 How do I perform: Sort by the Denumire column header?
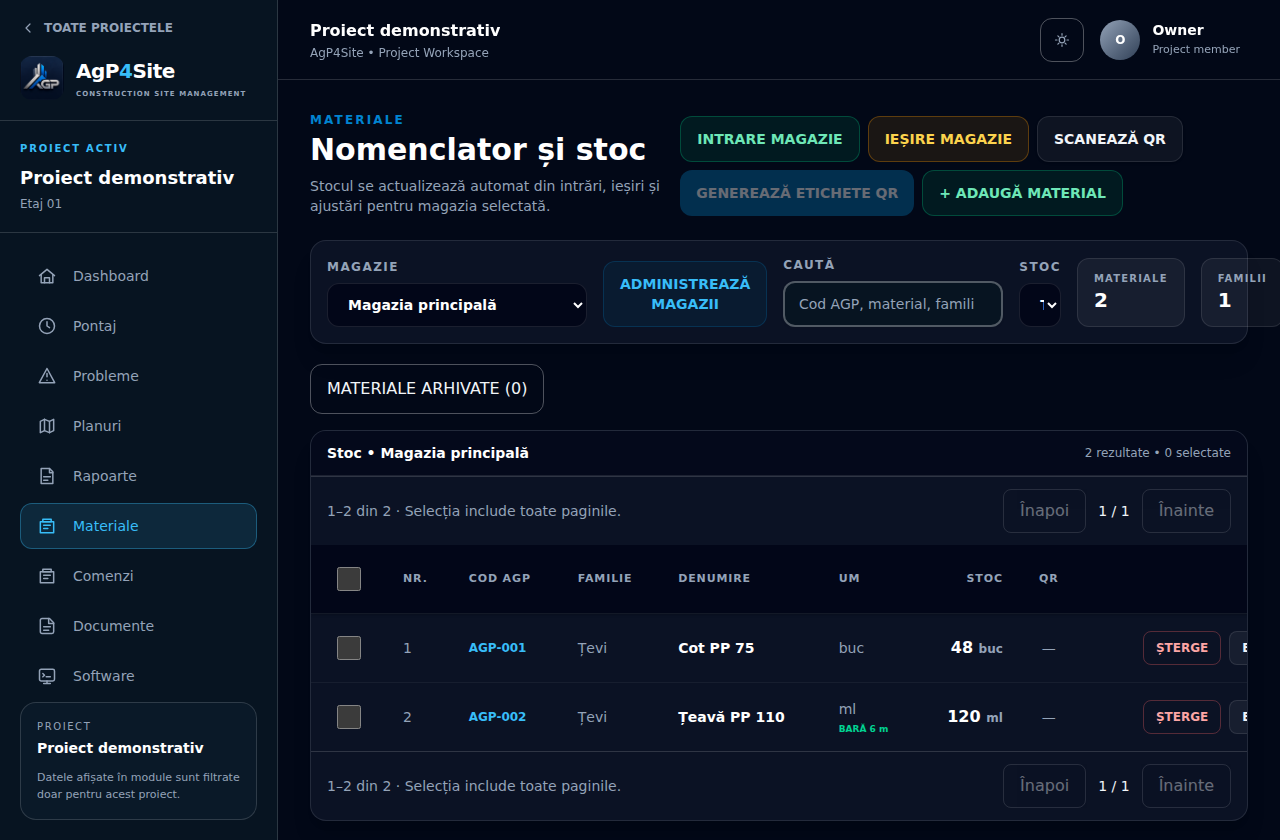(714, 579)
